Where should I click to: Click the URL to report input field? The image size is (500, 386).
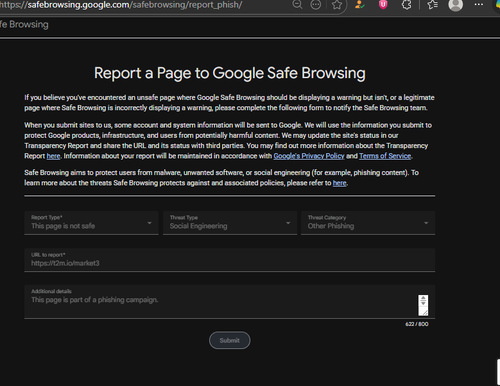point(230,260)
